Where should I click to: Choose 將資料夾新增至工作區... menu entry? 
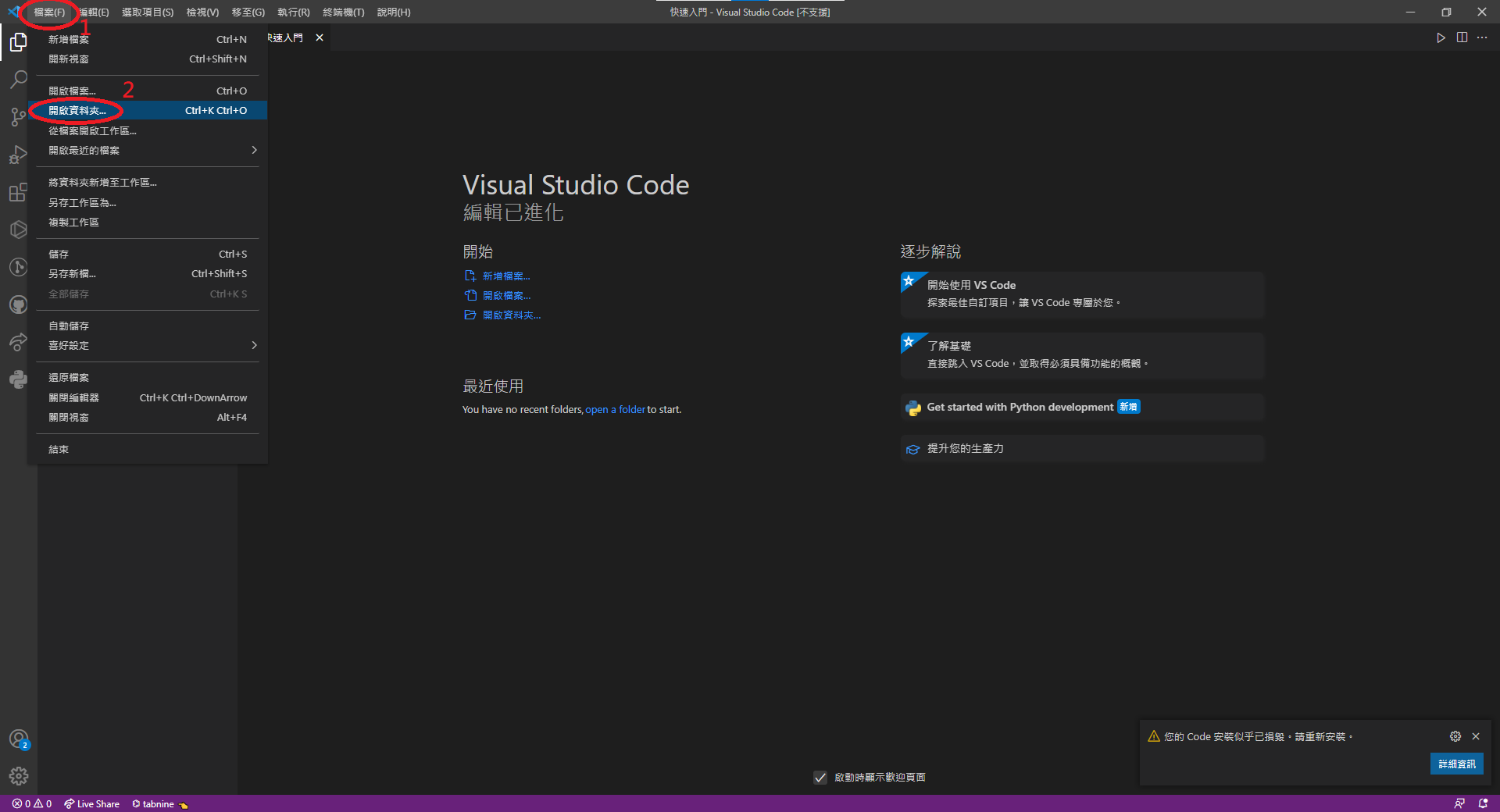click(x=148, y=182)
